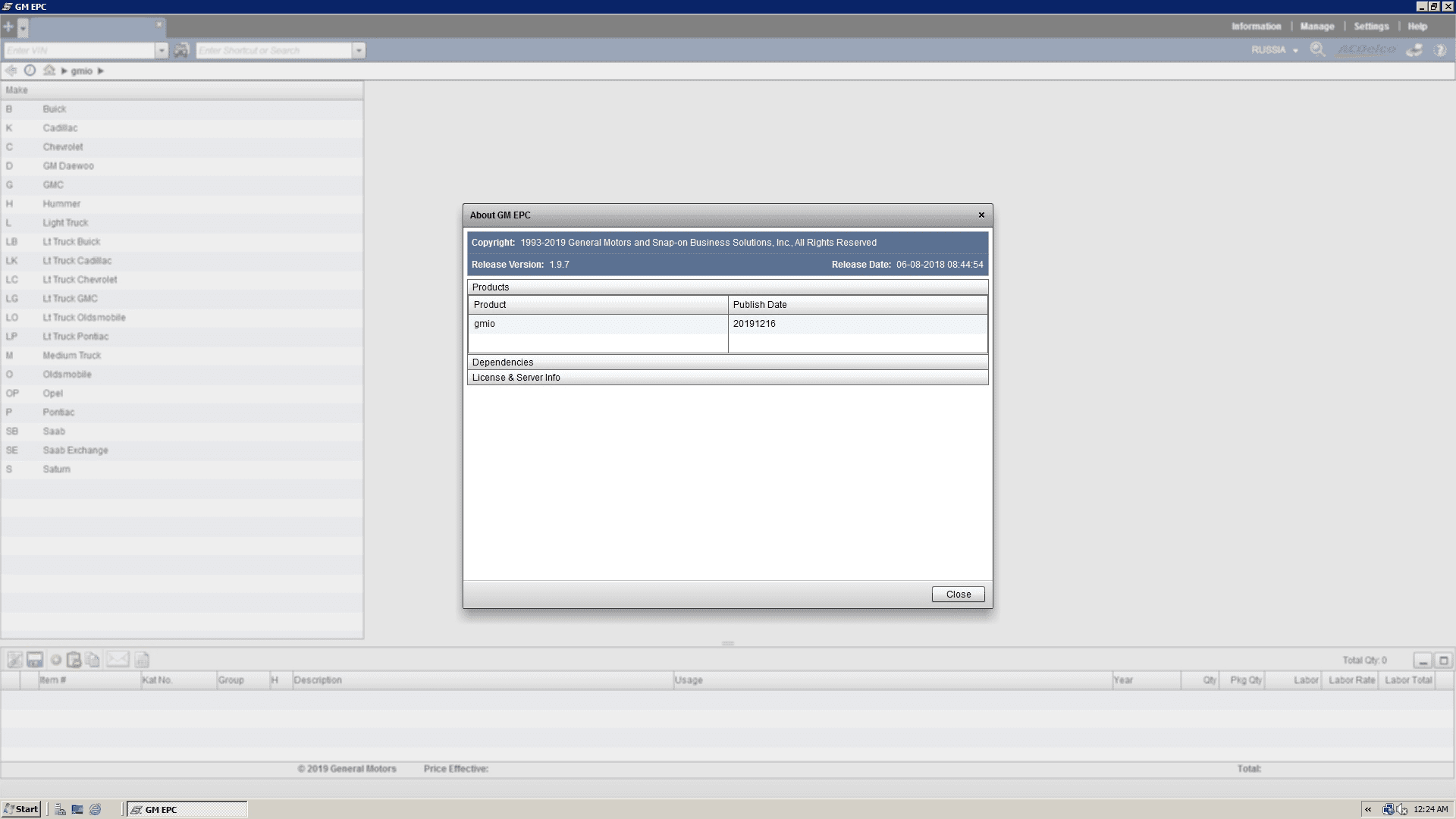Click the magnifier search icon near RUSSIA
The height and width of the screenshot is (819, 1456).
1317,50
